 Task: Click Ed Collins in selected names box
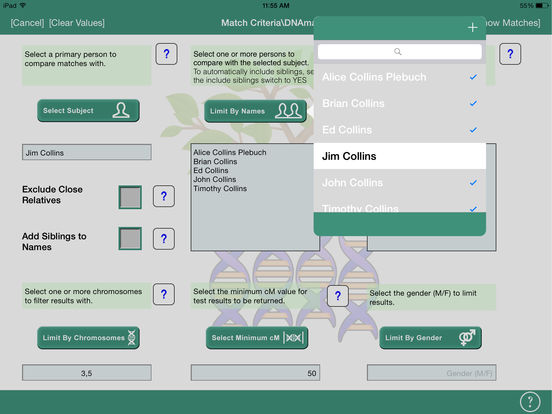click(211, 170)
